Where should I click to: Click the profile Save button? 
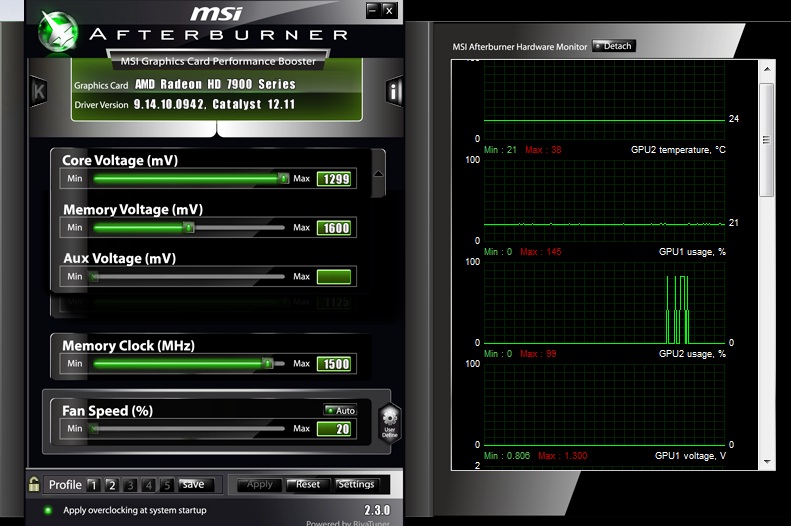tap(196, 484)
